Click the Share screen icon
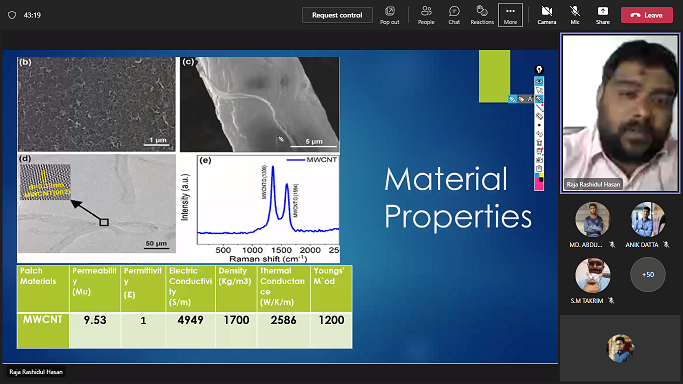 [603, 15]
